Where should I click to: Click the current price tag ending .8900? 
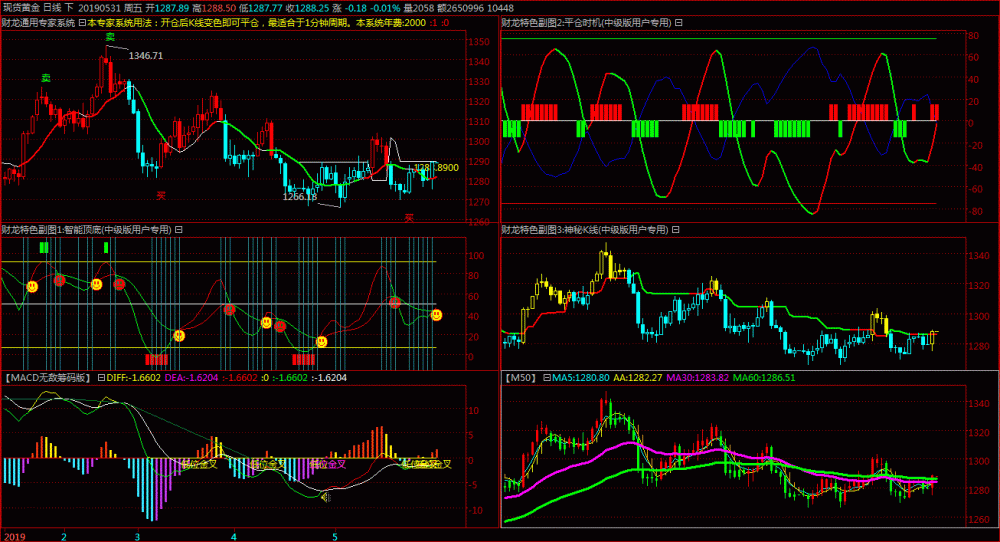[x=437, y=168]
